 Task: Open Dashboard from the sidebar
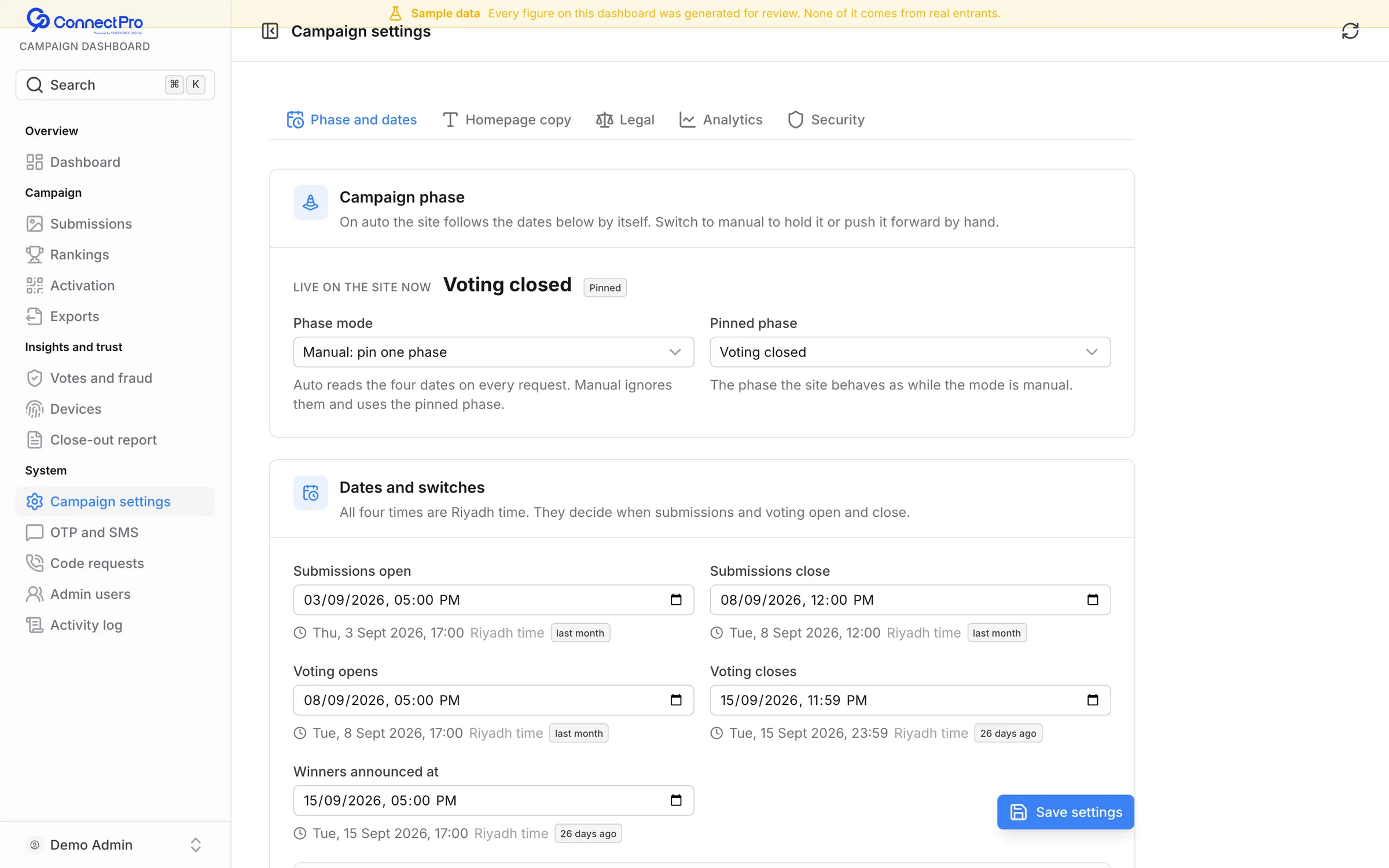point(115,162)
